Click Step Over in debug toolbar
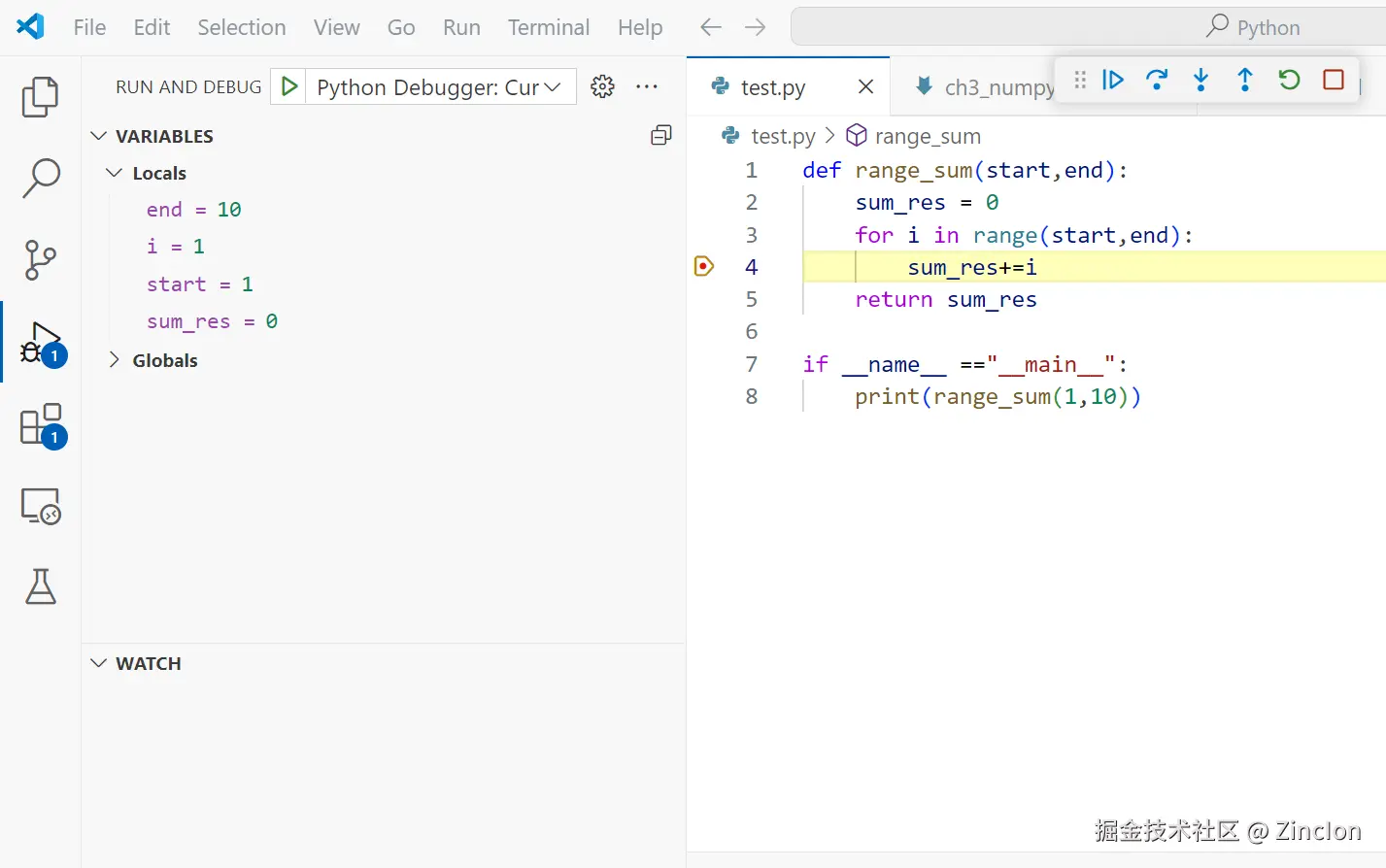Screen dimensions: 1386x868 (x=1157, y=80)
